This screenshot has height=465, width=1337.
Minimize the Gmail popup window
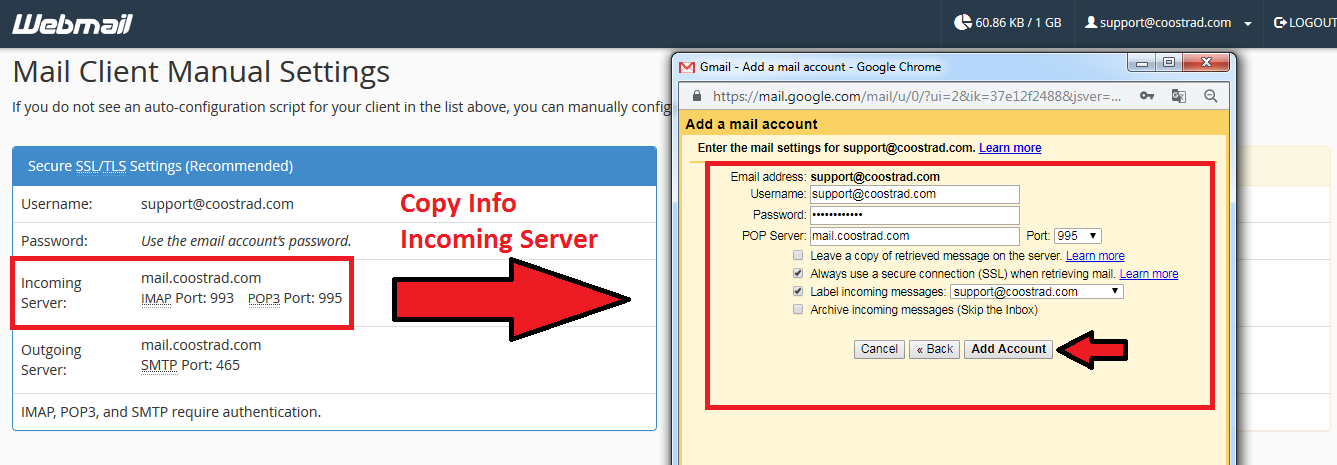click(x=1142, y=63)
